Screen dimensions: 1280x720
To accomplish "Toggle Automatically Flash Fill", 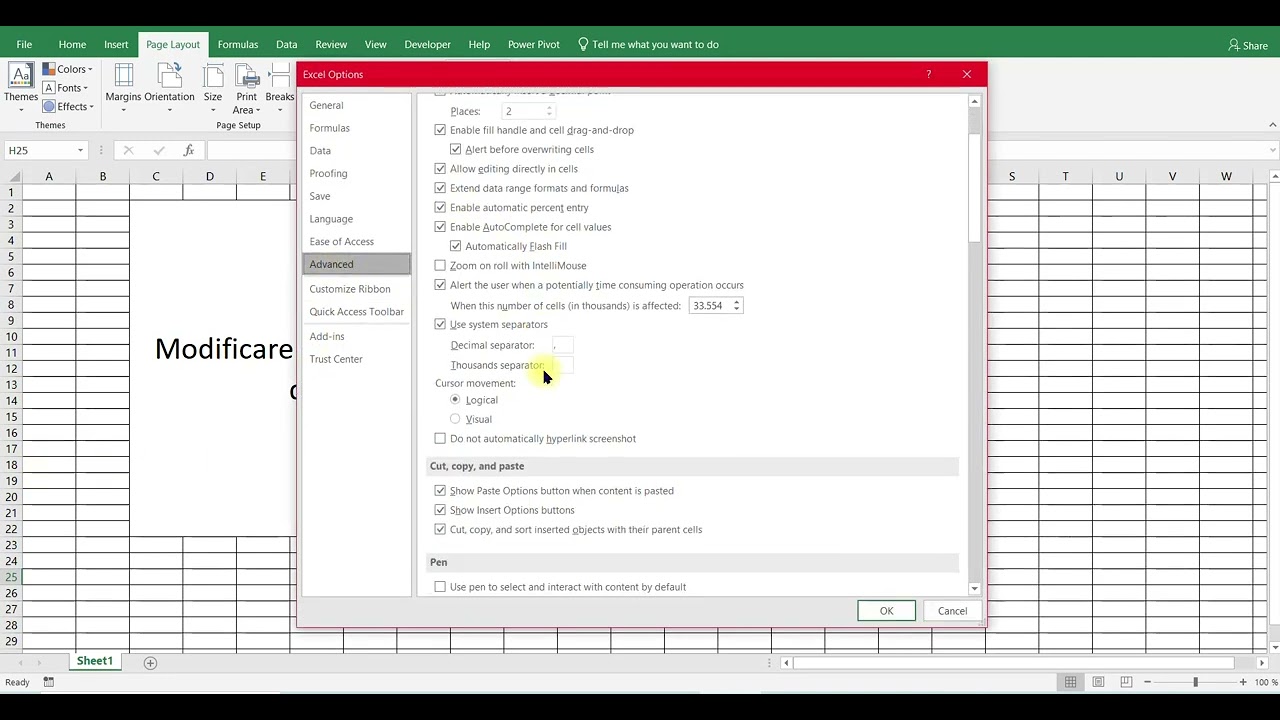I will coord(456,246).
